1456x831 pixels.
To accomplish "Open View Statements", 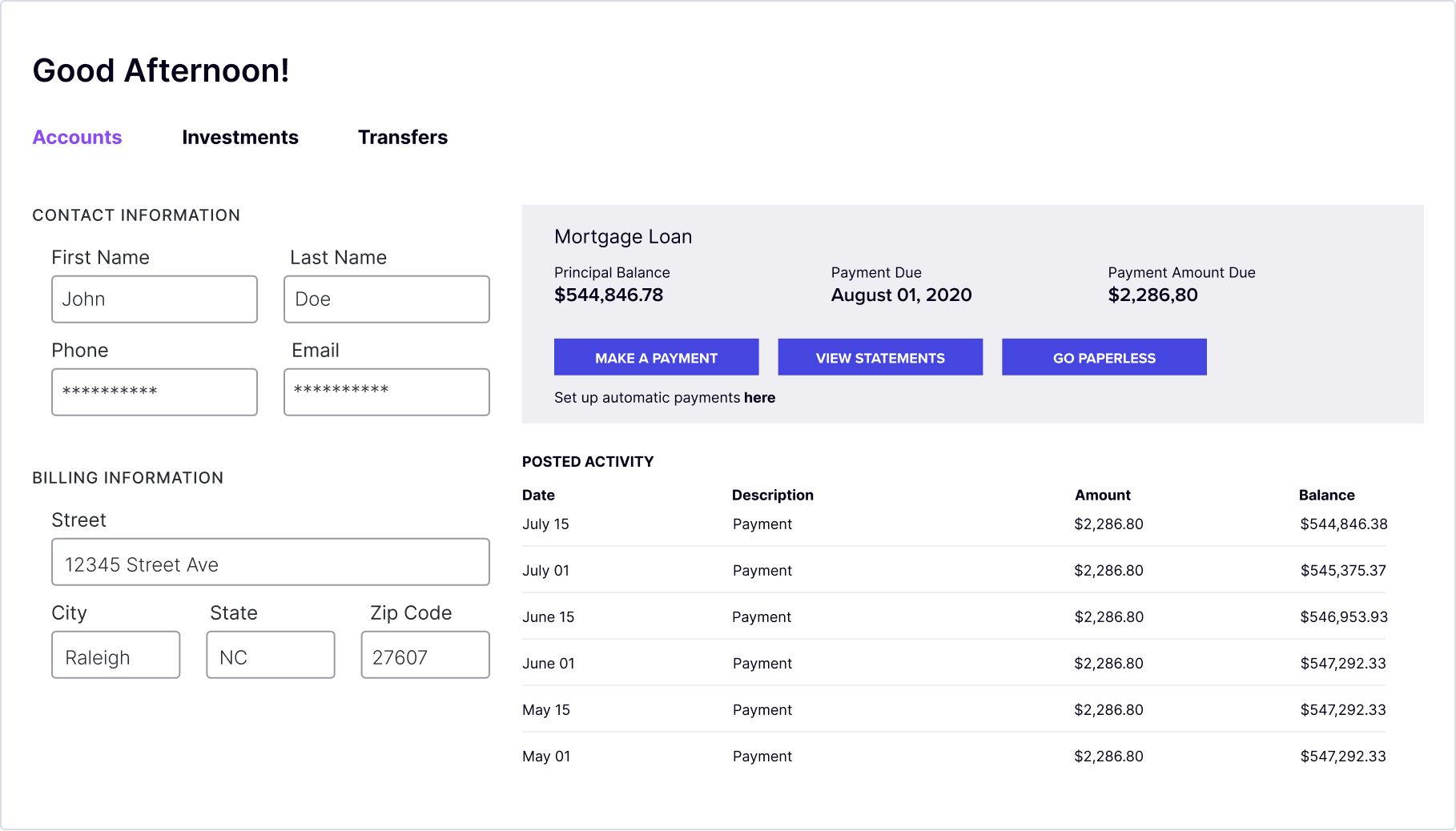I will coord(880,357).
